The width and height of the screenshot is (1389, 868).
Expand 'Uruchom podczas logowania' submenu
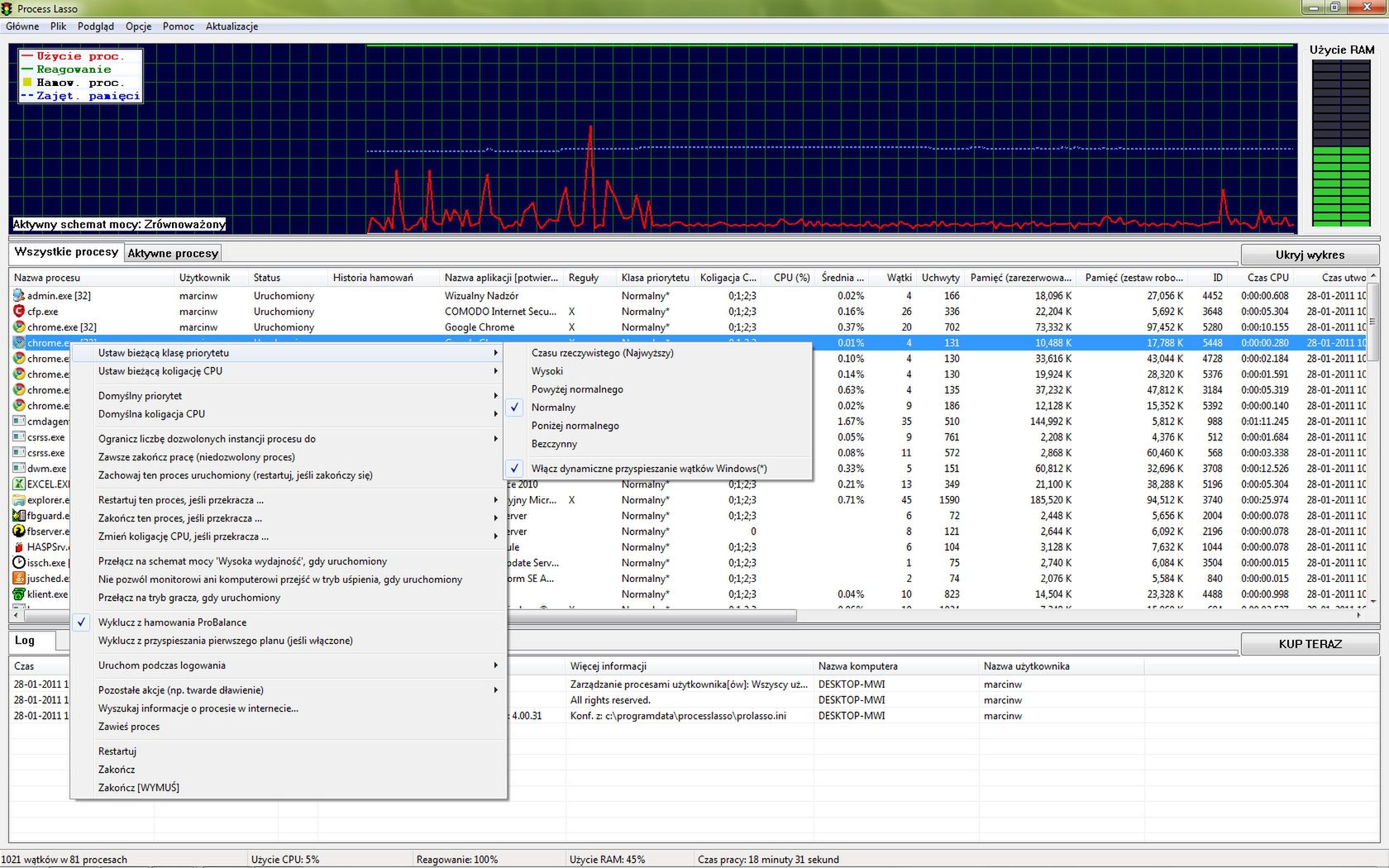tap(289, 665)
